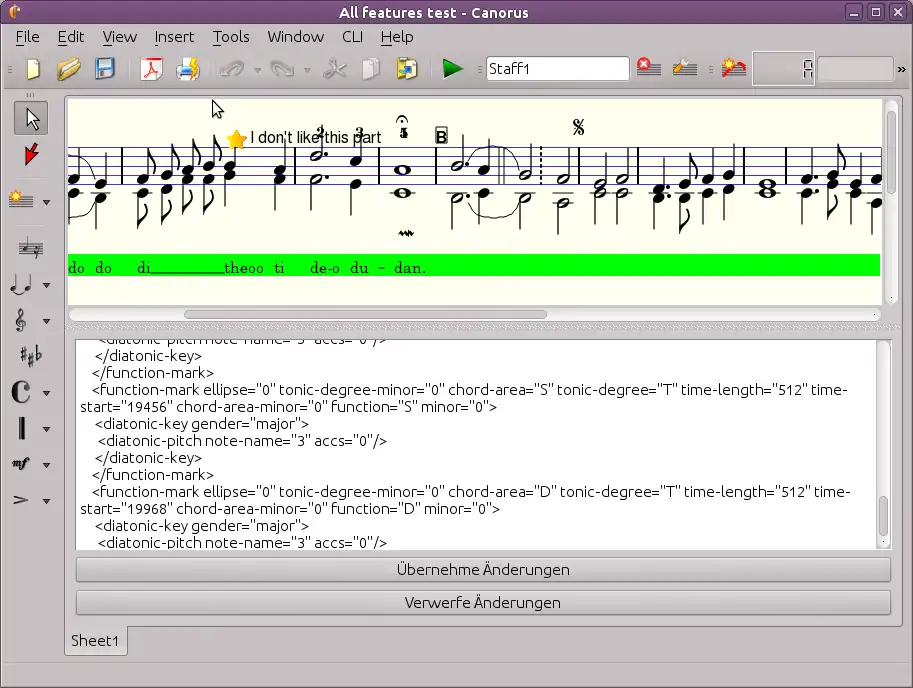Click the Übernehme Änderungen button
Image resolution: width=913 pixels, height=688 pixels.
[x=483, y=570]
